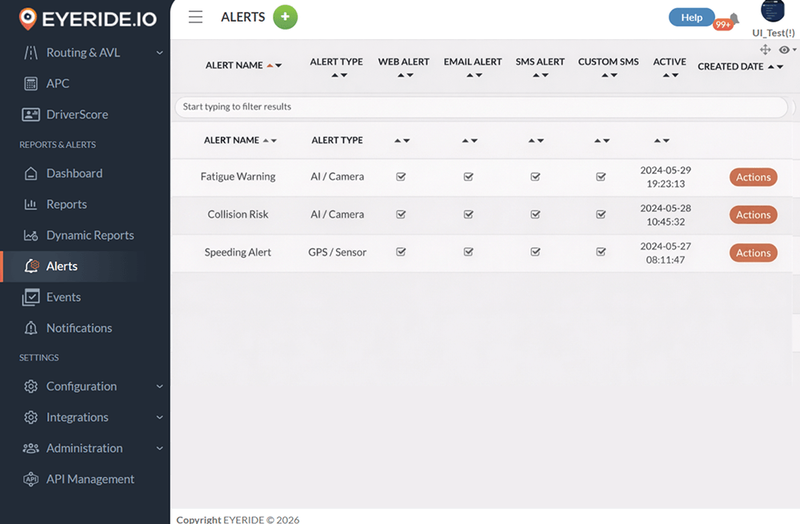Click the blue Help button
This screenshot has height=524, width=800.
click(x=691, y=17)
